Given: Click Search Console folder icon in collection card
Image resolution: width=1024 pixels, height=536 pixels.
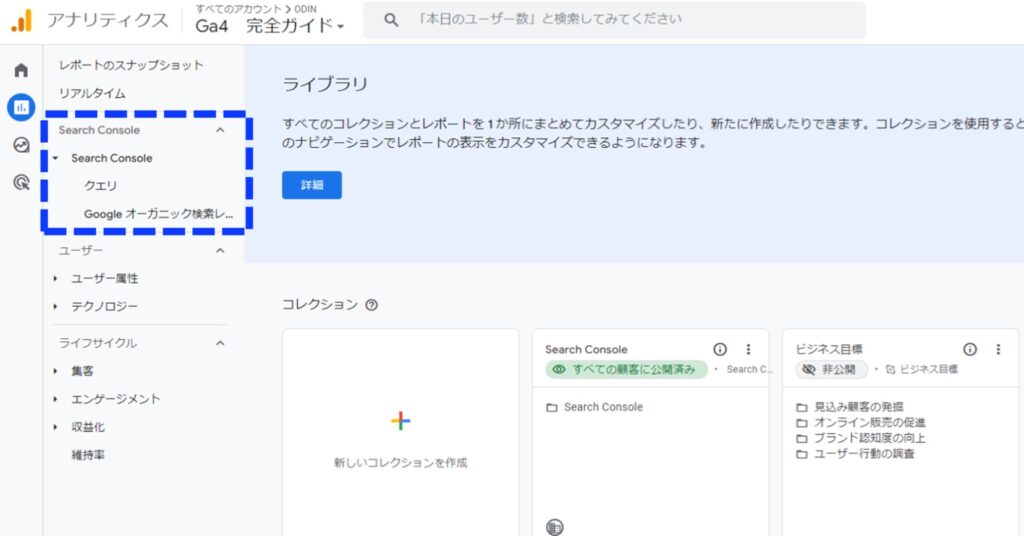Looking at the screenshot, I should [x=552, y=407].
